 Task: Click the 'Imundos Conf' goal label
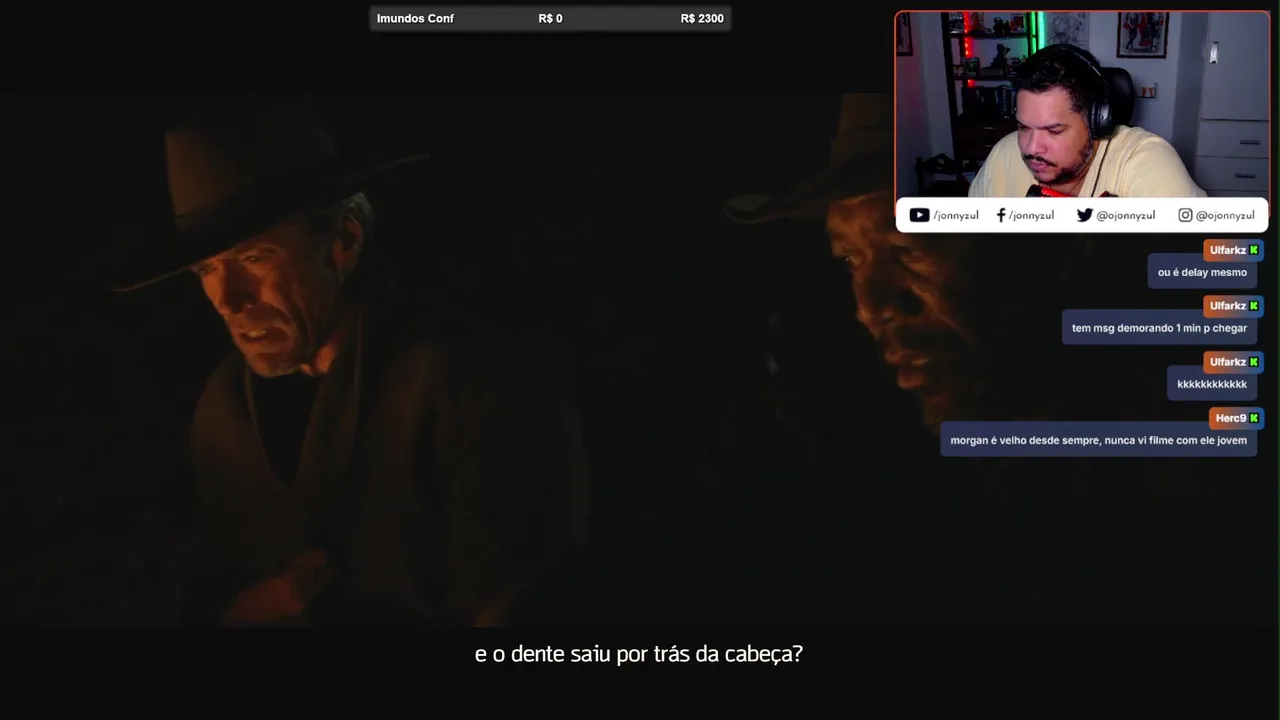pyautogui.click(x=415, y=19)
